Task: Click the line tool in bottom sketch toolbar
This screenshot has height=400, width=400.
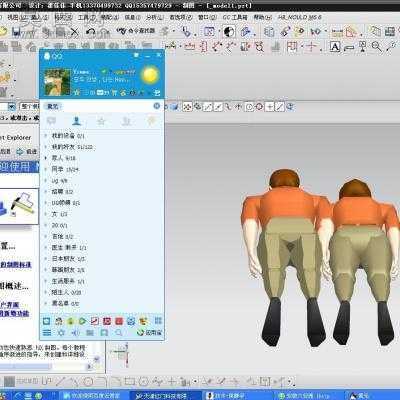Action: [61, 381]
